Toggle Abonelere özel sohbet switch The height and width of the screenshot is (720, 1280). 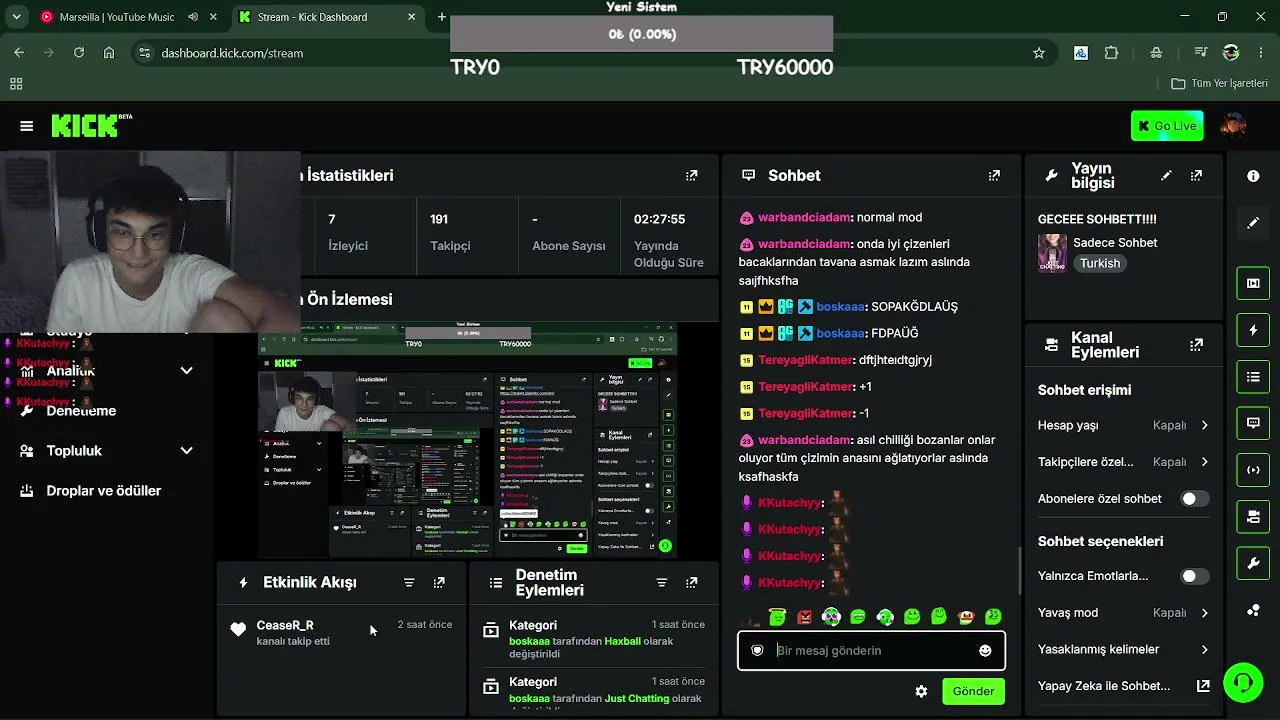(x=1194, y=499)
